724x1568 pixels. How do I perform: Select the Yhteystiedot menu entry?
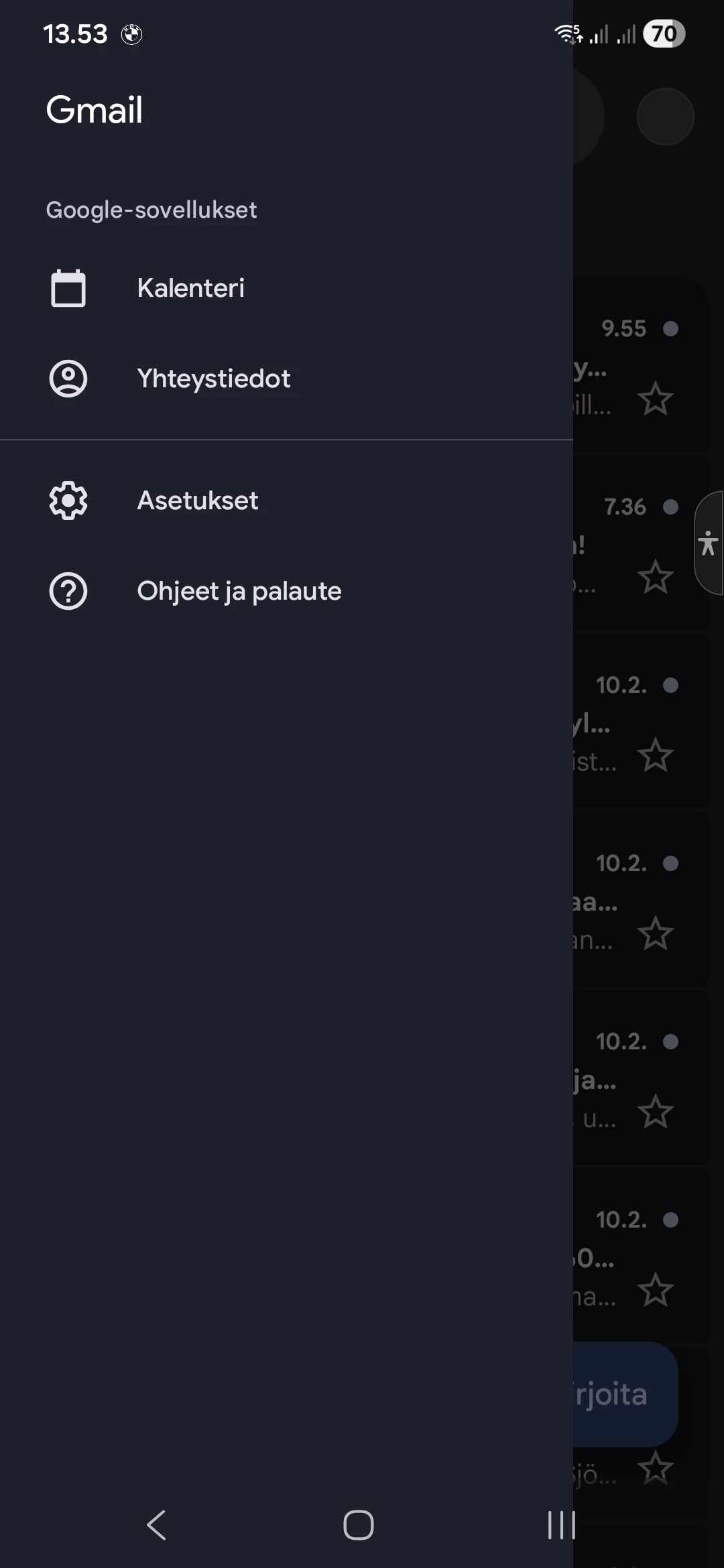tap(214, 379)
